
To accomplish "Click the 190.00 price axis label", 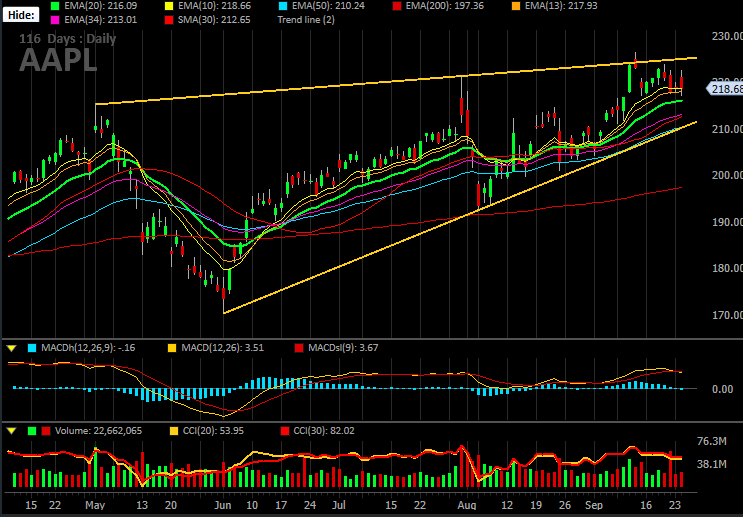I will [x=727, y=222].
